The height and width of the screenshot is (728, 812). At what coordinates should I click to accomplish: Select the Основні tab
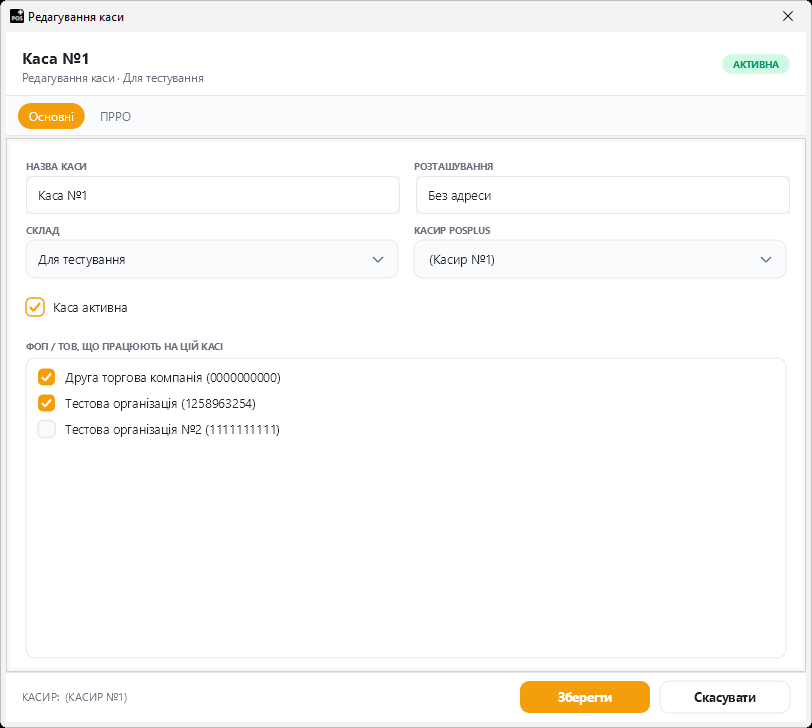pos(51,117)
